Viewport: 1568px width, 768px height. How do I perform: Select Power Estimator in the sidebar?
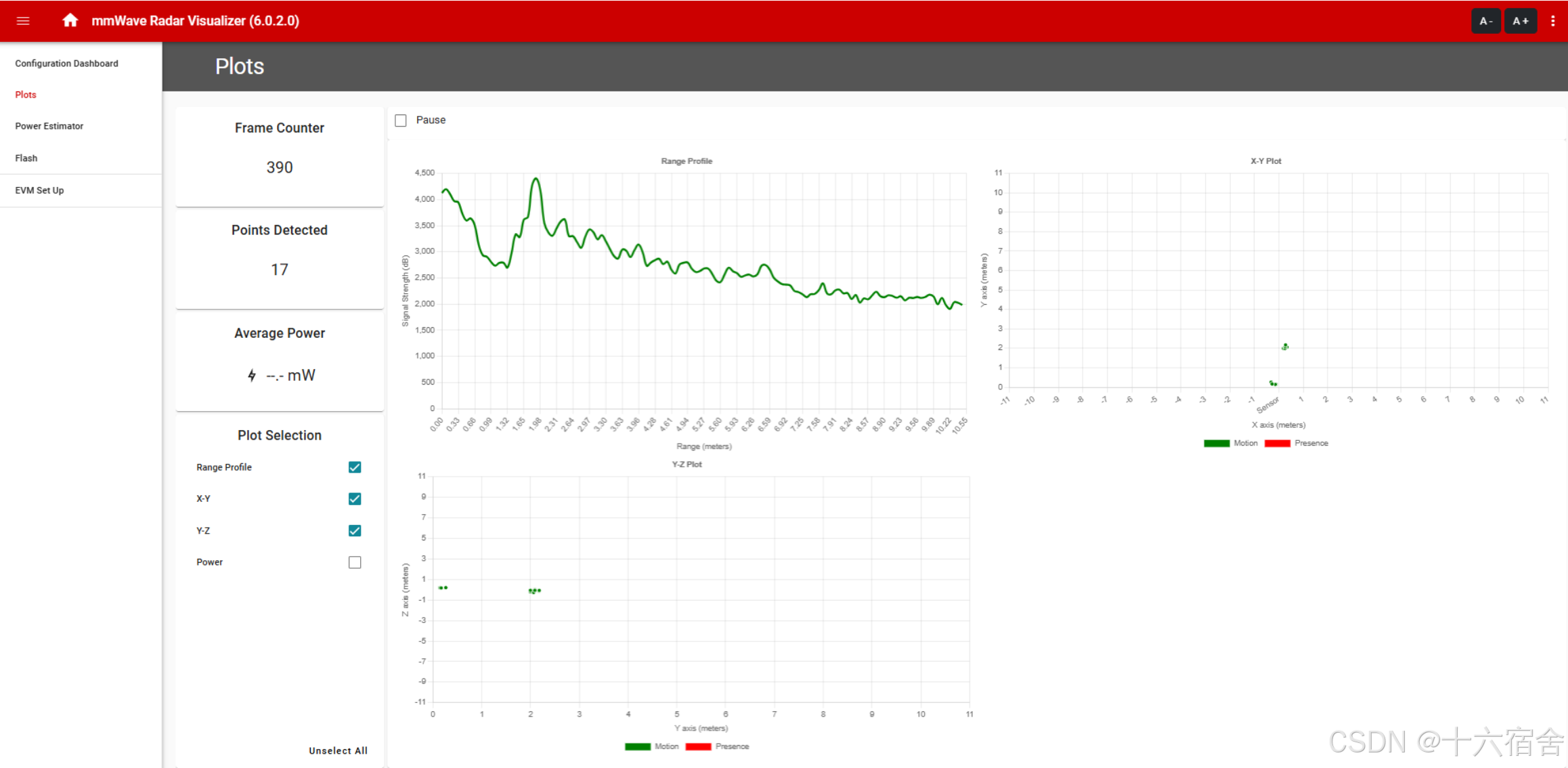click(49, 126)
